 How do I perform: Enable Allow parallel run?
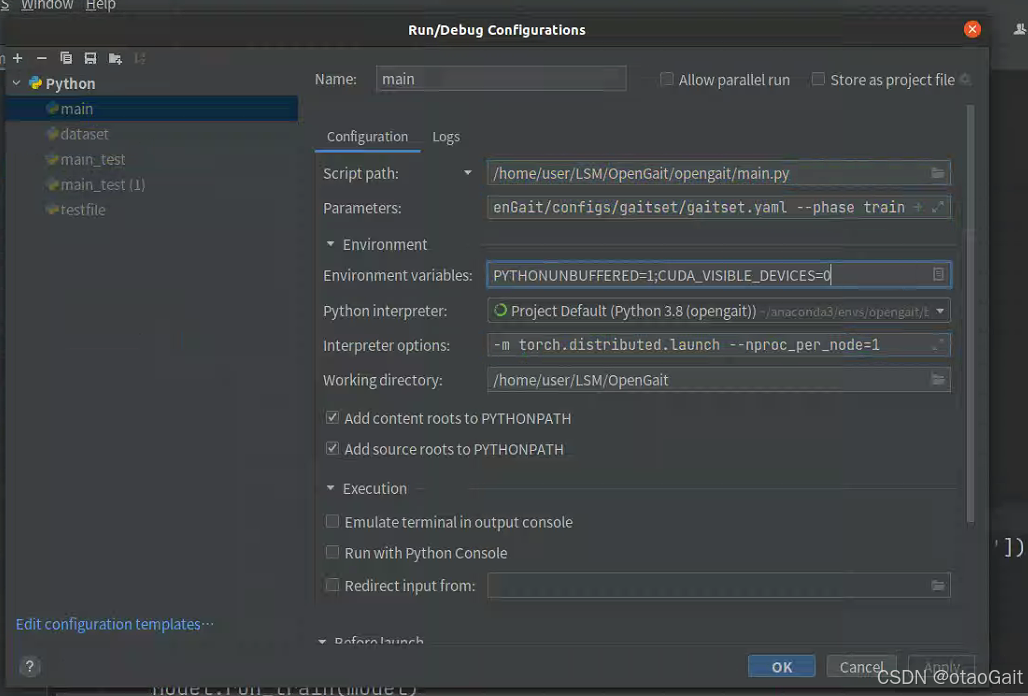666,79
